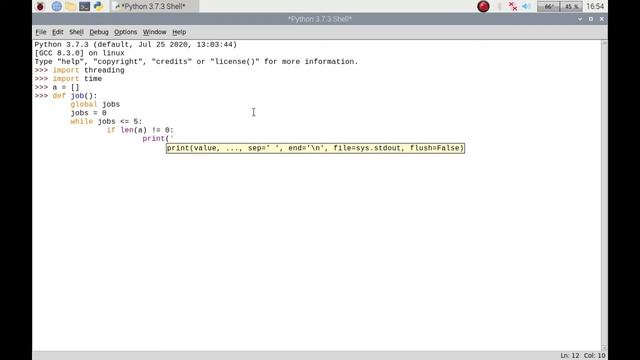This screenshot has height=360, width=640.
Task: Open the network connection status icon
Action: point(513,6)
